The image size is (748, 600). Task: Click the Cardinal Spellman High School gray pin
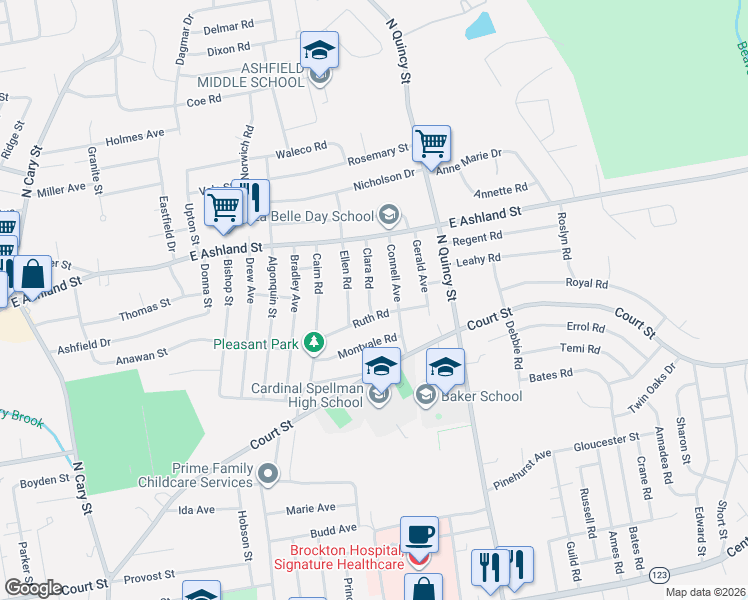[379, 396]
